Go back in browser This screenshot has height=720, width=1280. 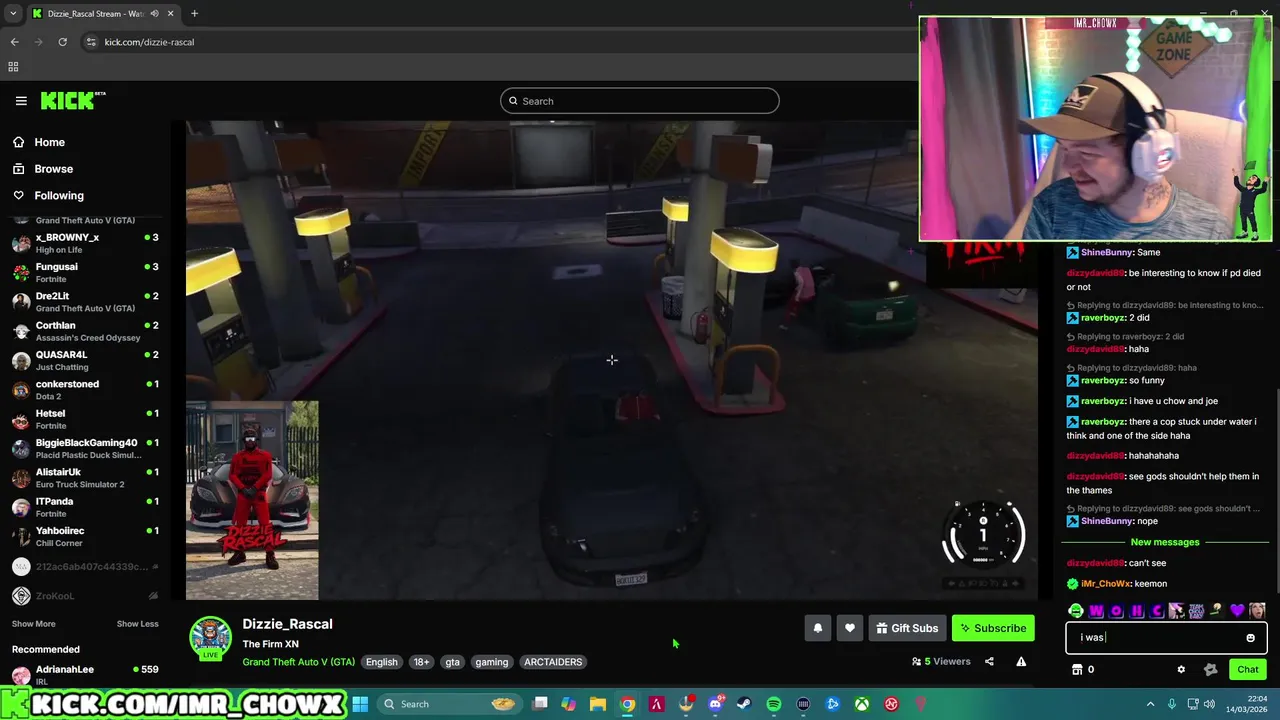coord(14,42)
